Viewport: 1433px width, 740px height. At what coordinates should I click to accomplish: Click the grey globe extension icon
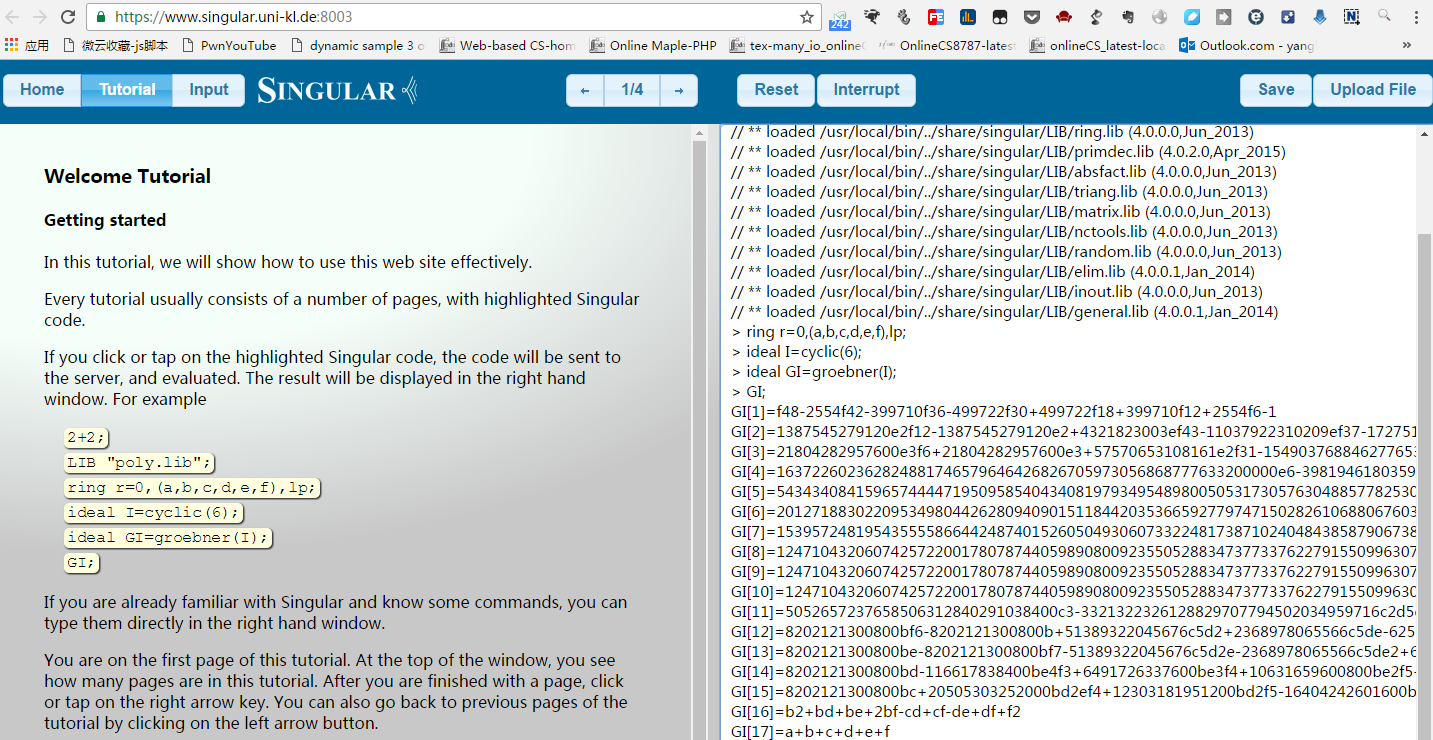point(1160,17)
